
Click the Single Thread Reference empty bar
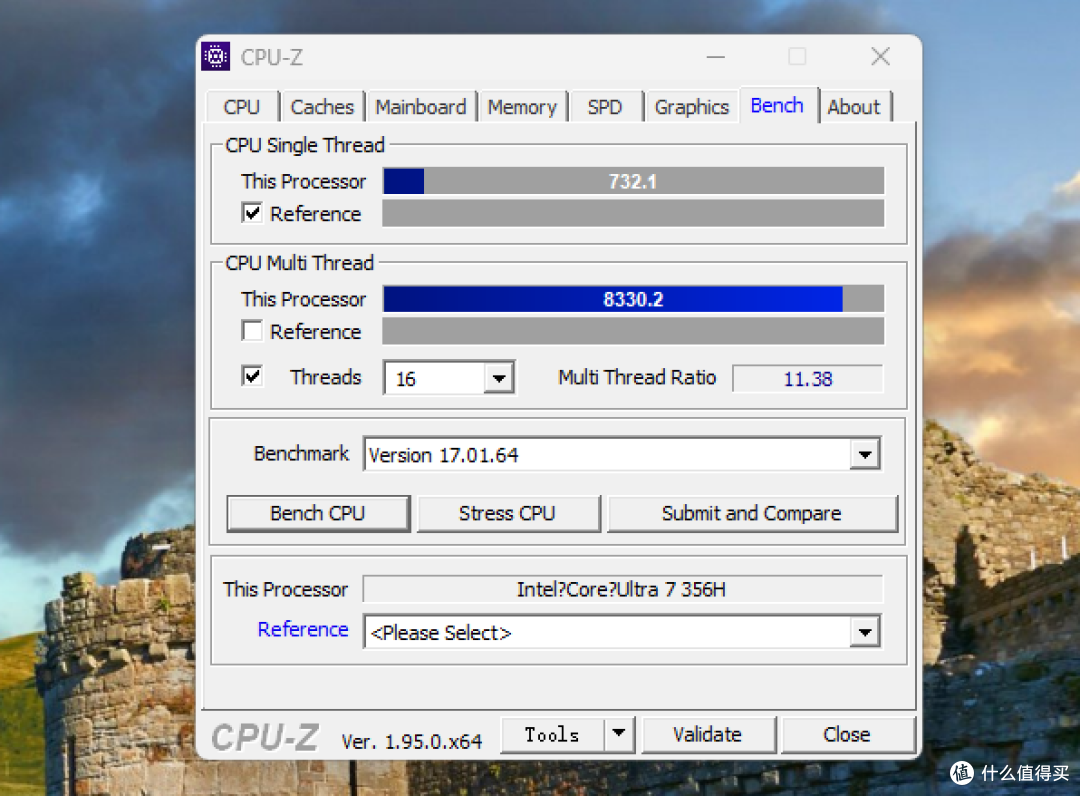point(633,213)
